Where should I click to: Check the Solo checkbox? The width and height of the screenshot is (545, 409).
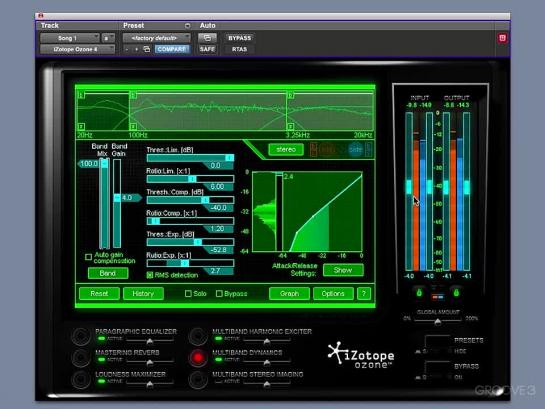tap(188, 294)
